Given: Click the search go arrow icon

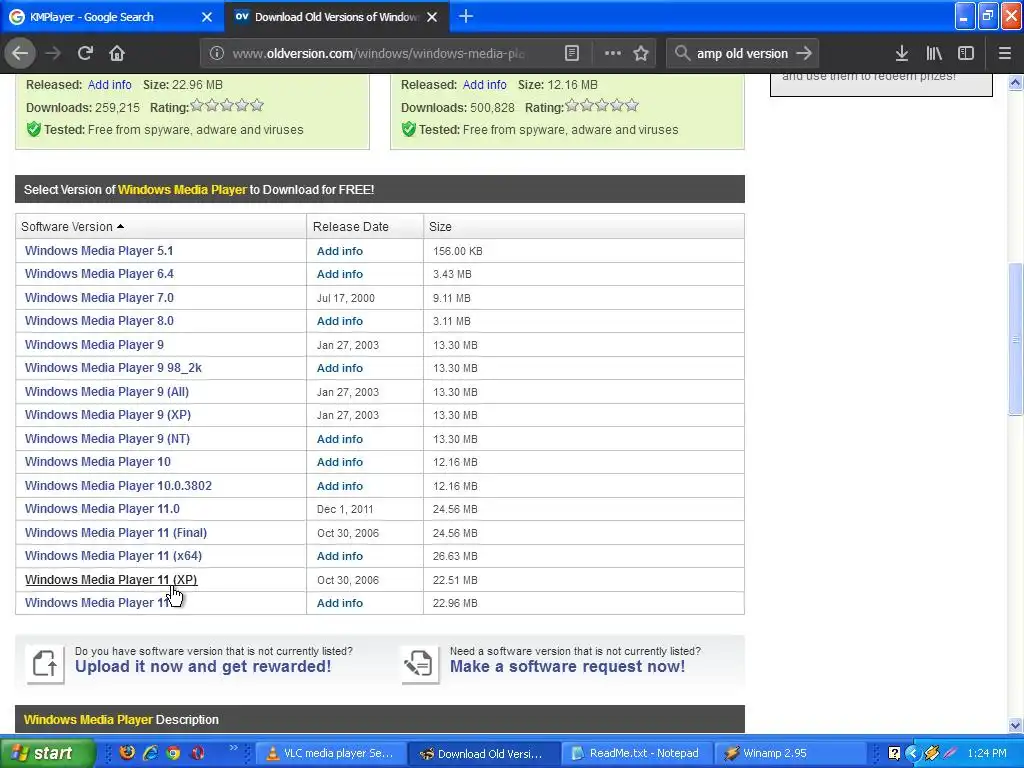Looking at the screenshot, I should (805, 54).
